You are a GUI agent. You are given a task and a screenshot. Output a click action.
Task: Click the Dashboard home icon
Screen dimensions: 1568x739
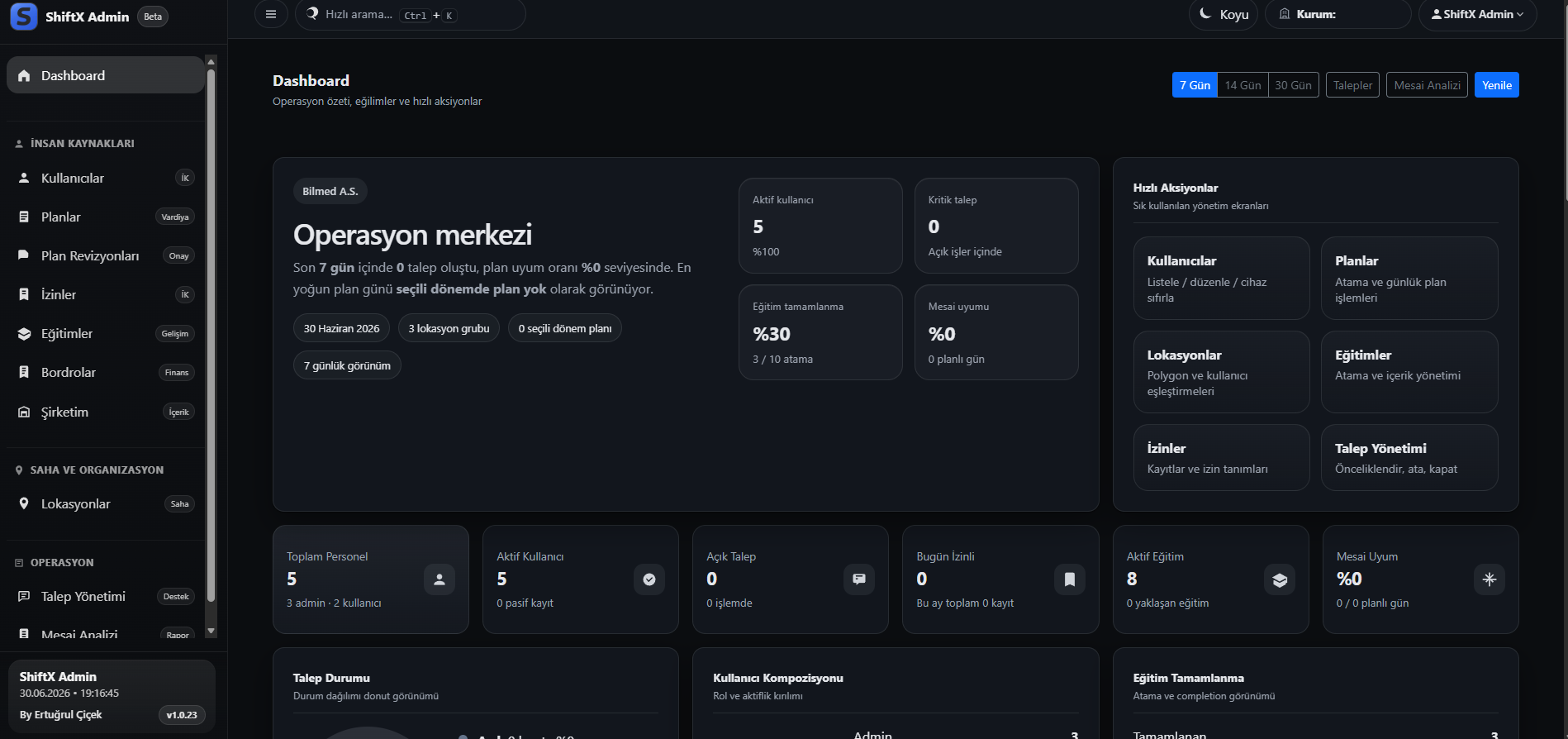tap(24, 75)
